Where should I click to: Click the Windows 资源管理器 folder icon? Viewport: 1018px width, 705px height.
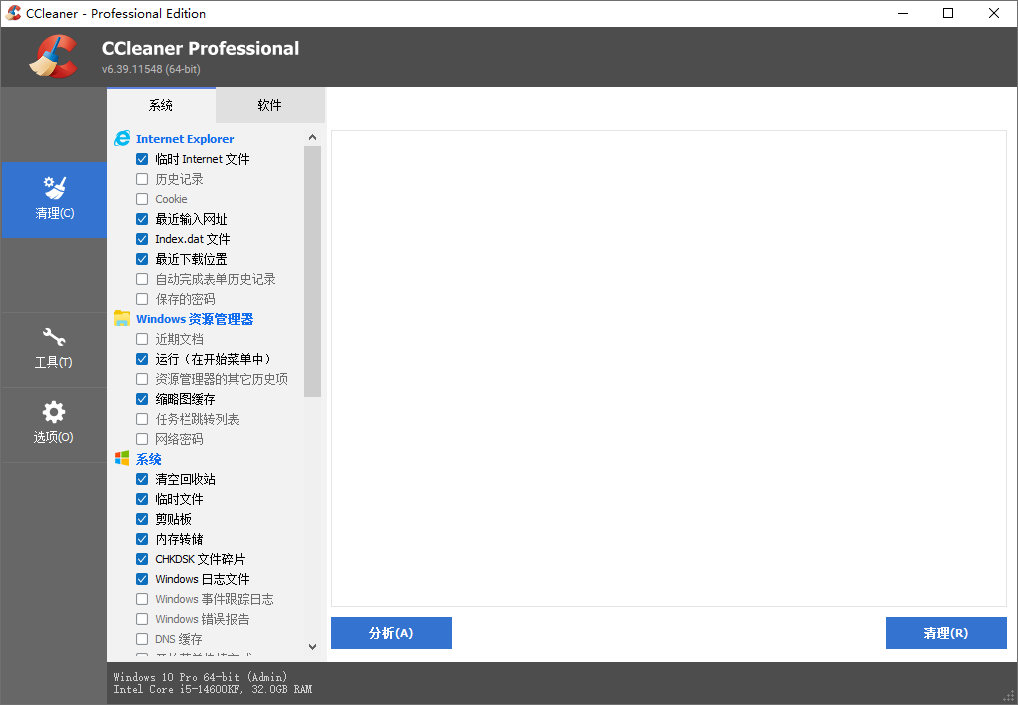122,318
